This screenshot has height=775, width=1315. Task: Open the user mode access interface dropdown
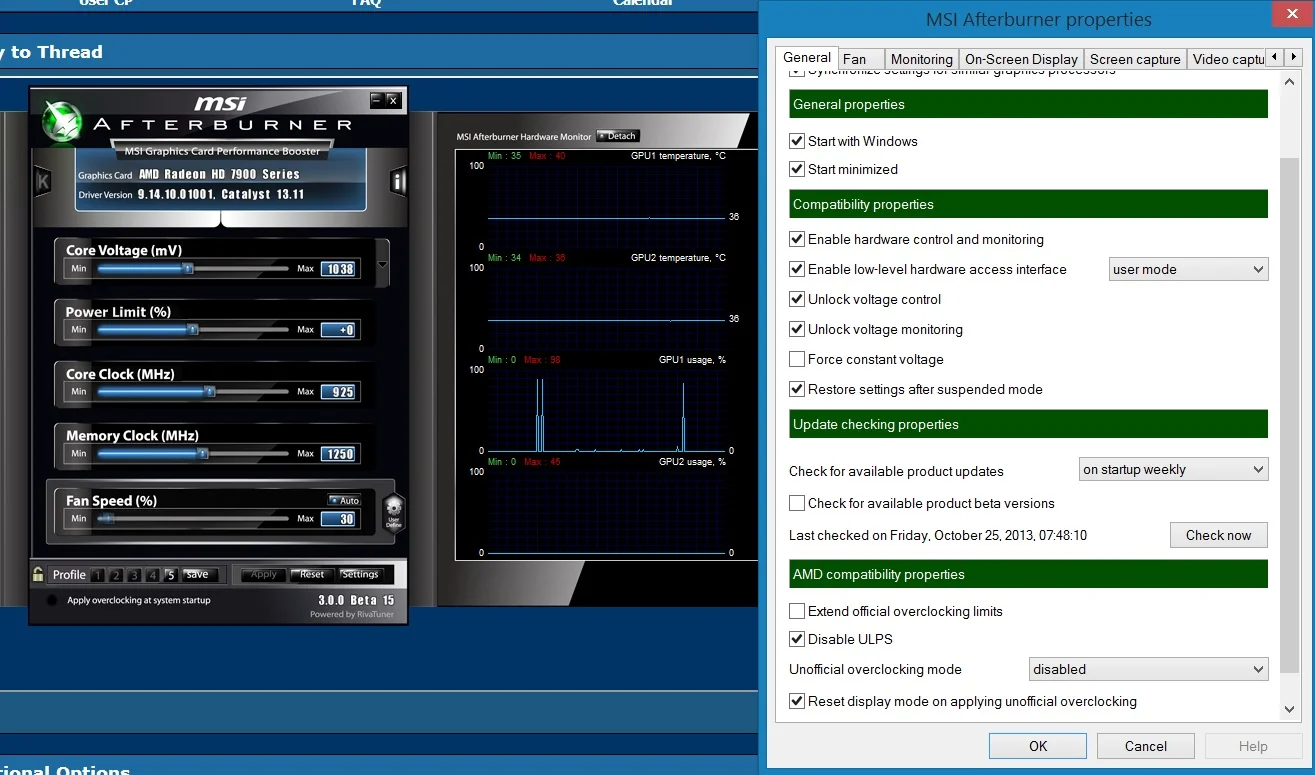(x=1189, y=269)
